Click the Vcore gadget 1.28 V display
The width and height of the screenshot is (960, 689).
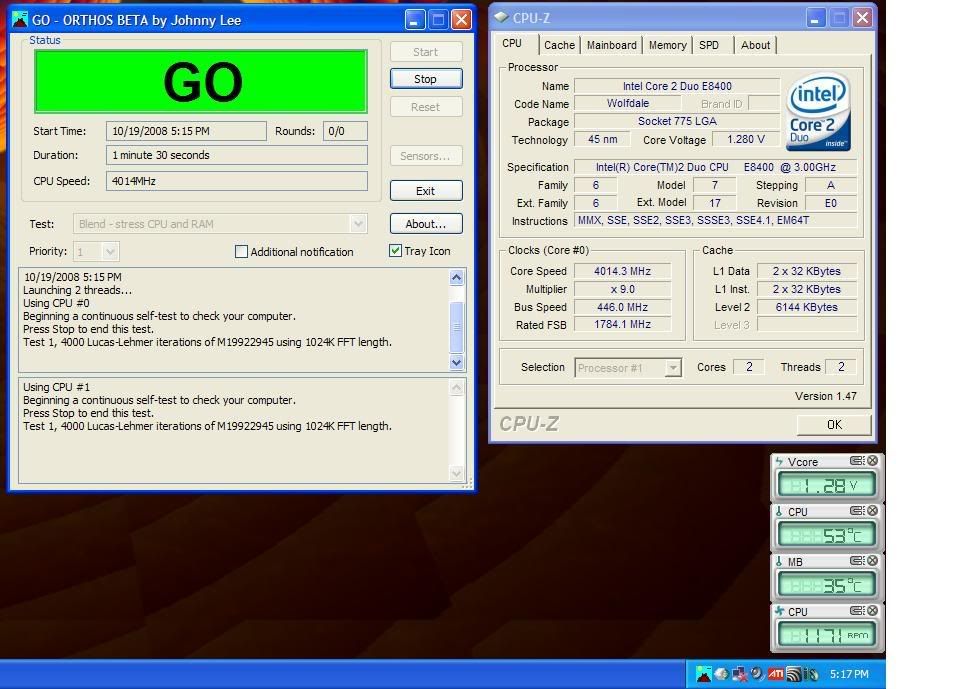point(826,486)
